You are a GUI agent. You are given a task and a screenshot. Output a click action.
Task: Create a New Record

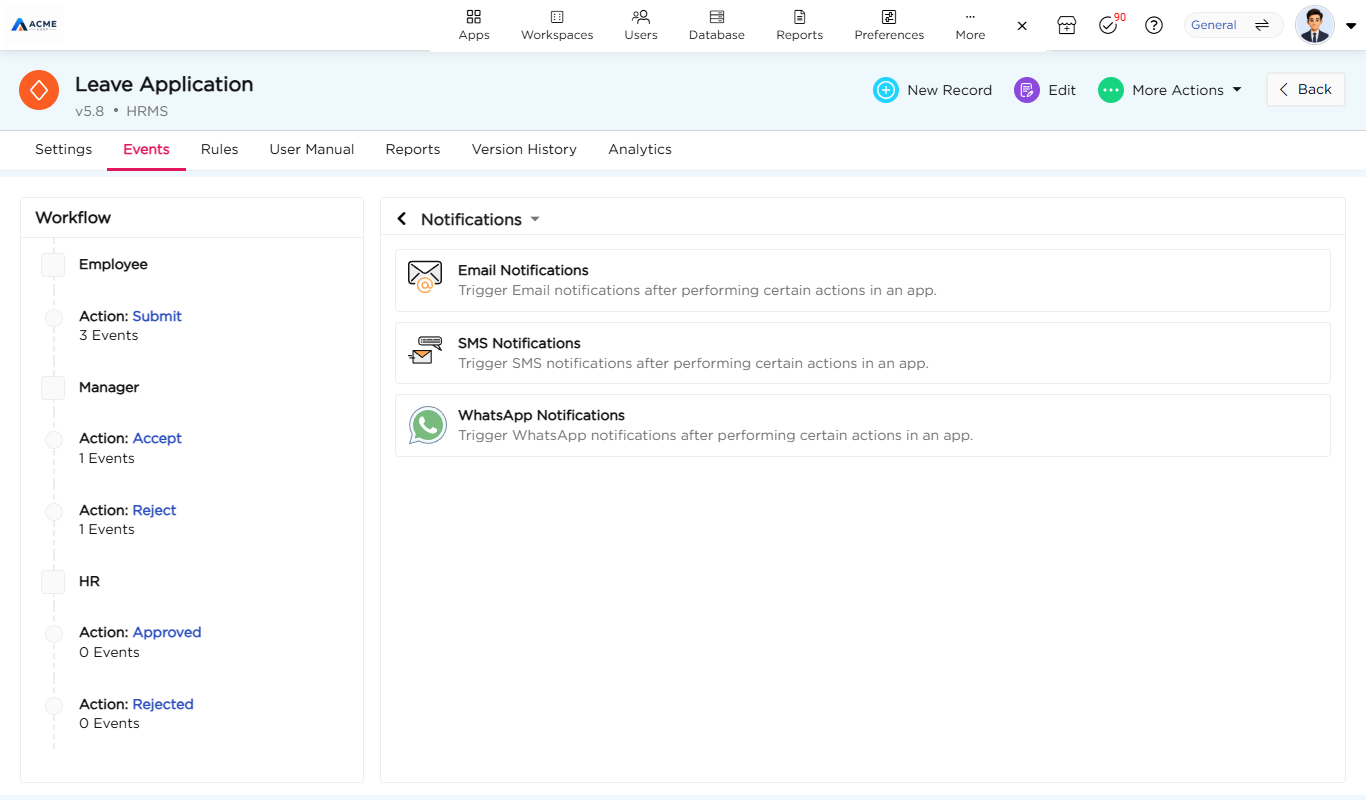coord(933,90)
